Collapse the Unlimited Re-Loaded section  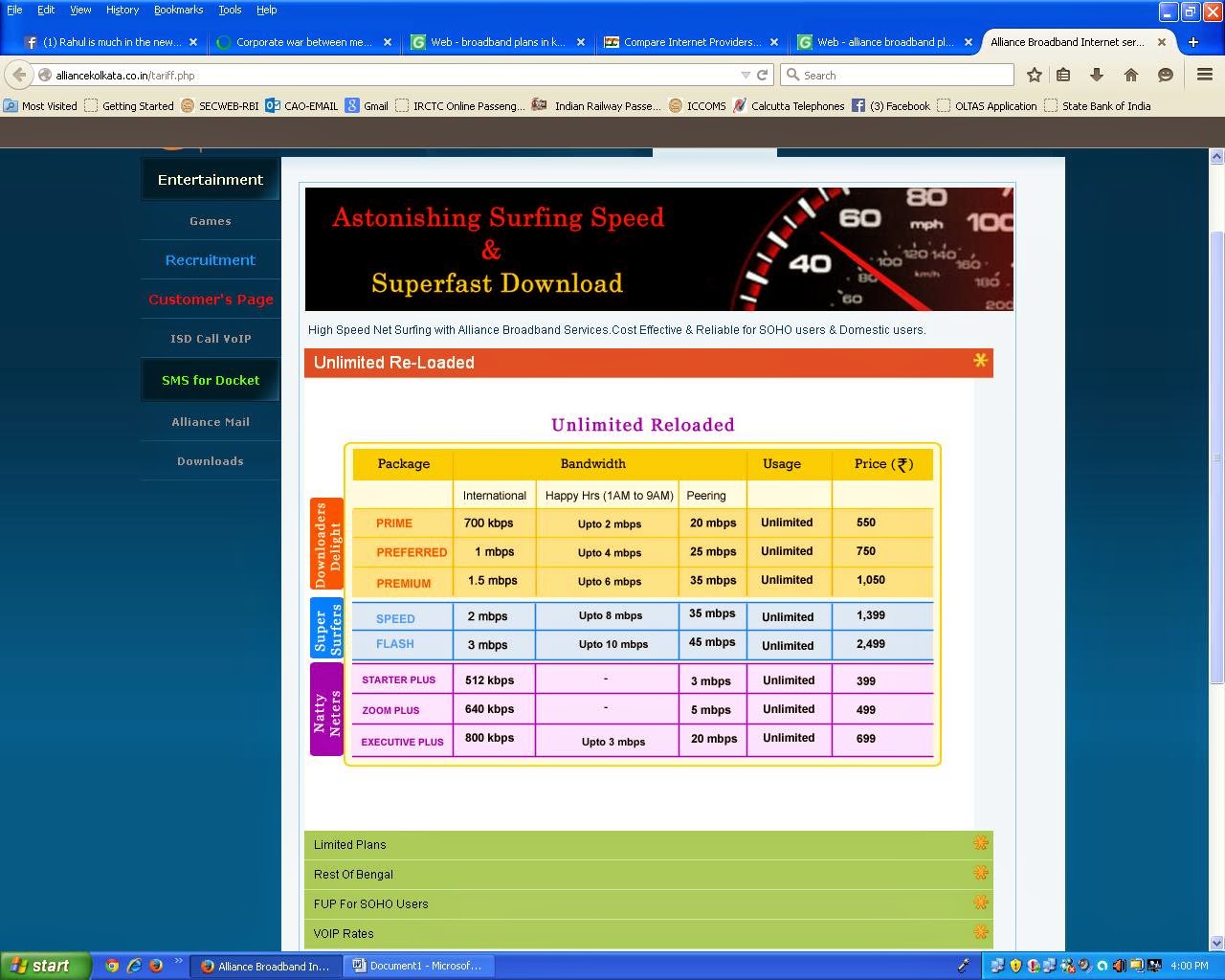(649, 363)
